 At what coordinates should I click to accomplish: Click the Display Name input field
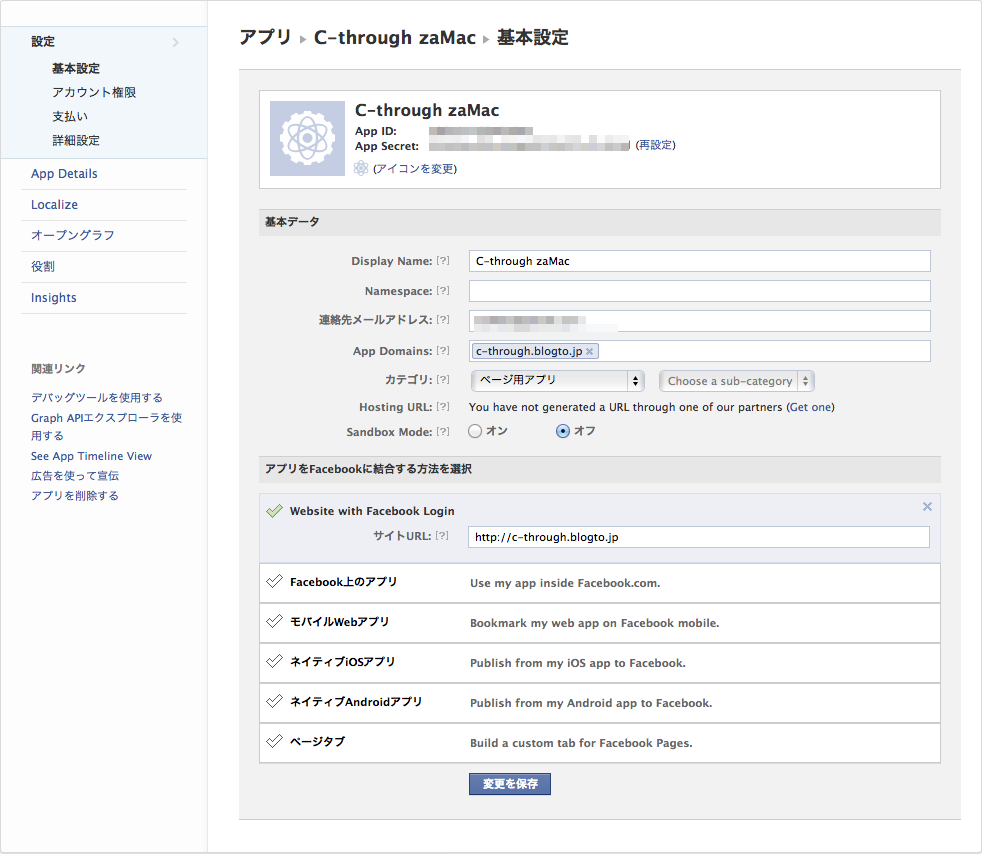700,261
